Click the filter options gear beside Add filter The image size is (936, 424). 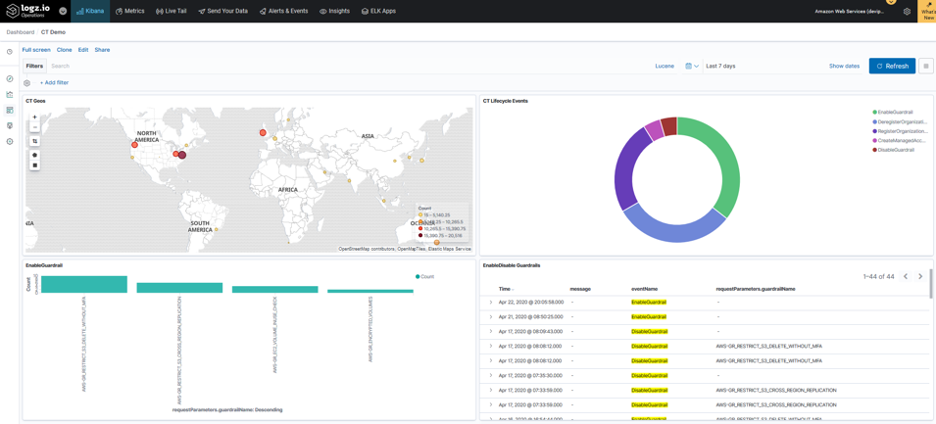pyautogui.click(x=27, y=83)
